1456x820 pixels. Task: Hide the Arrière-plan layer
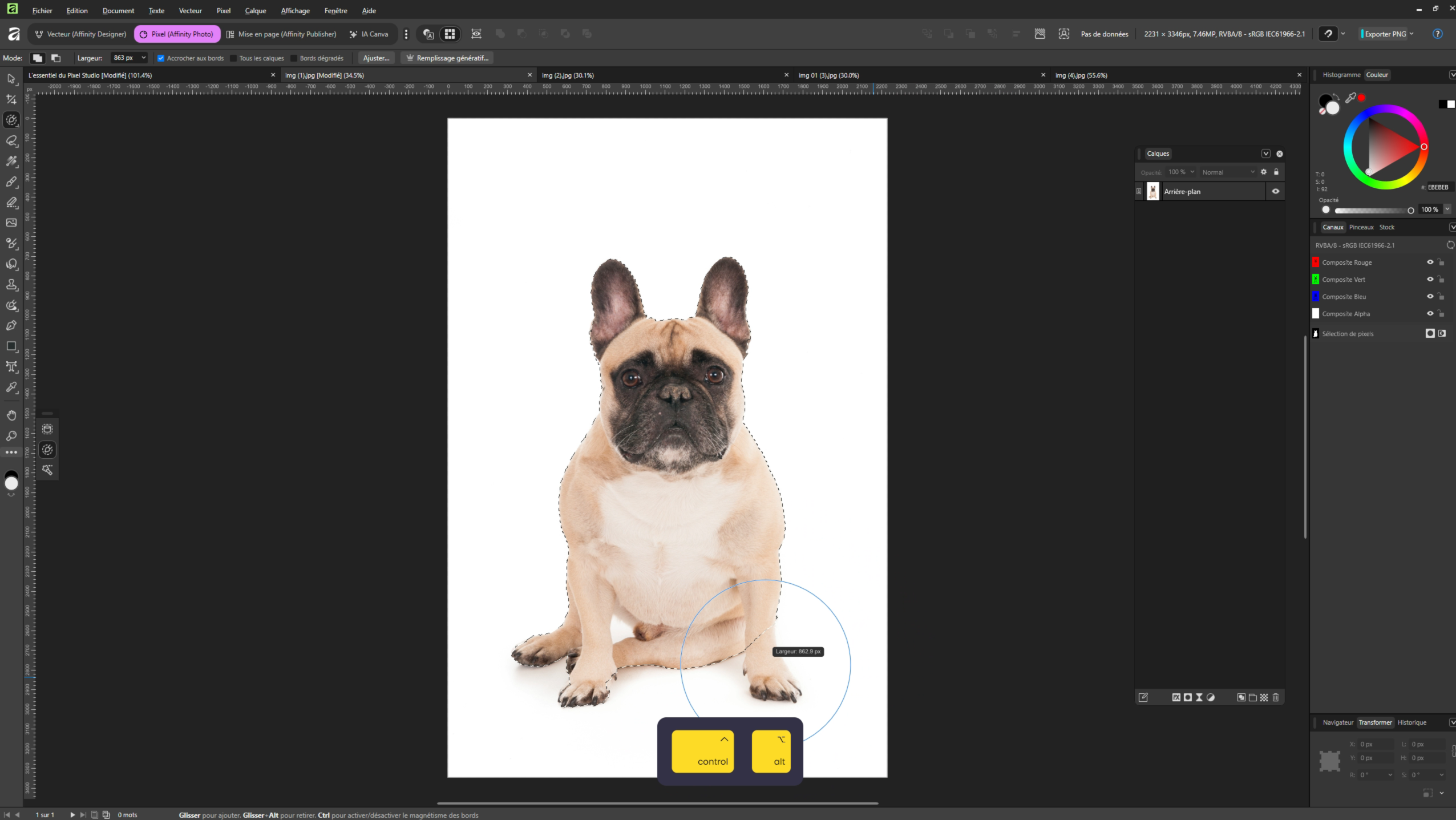1276,192
